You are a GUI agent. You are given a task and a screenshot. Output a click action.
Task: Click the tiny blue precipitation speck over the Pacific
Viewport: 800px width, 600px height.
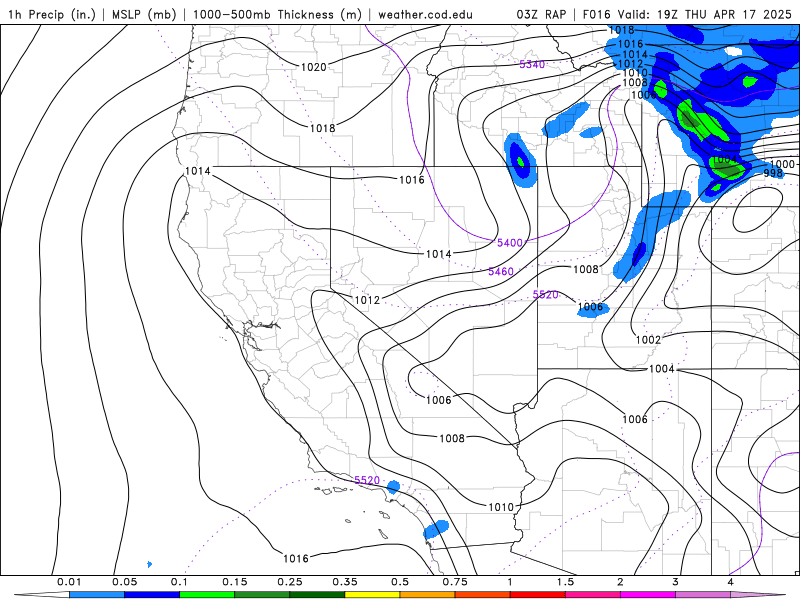[149, 564]
